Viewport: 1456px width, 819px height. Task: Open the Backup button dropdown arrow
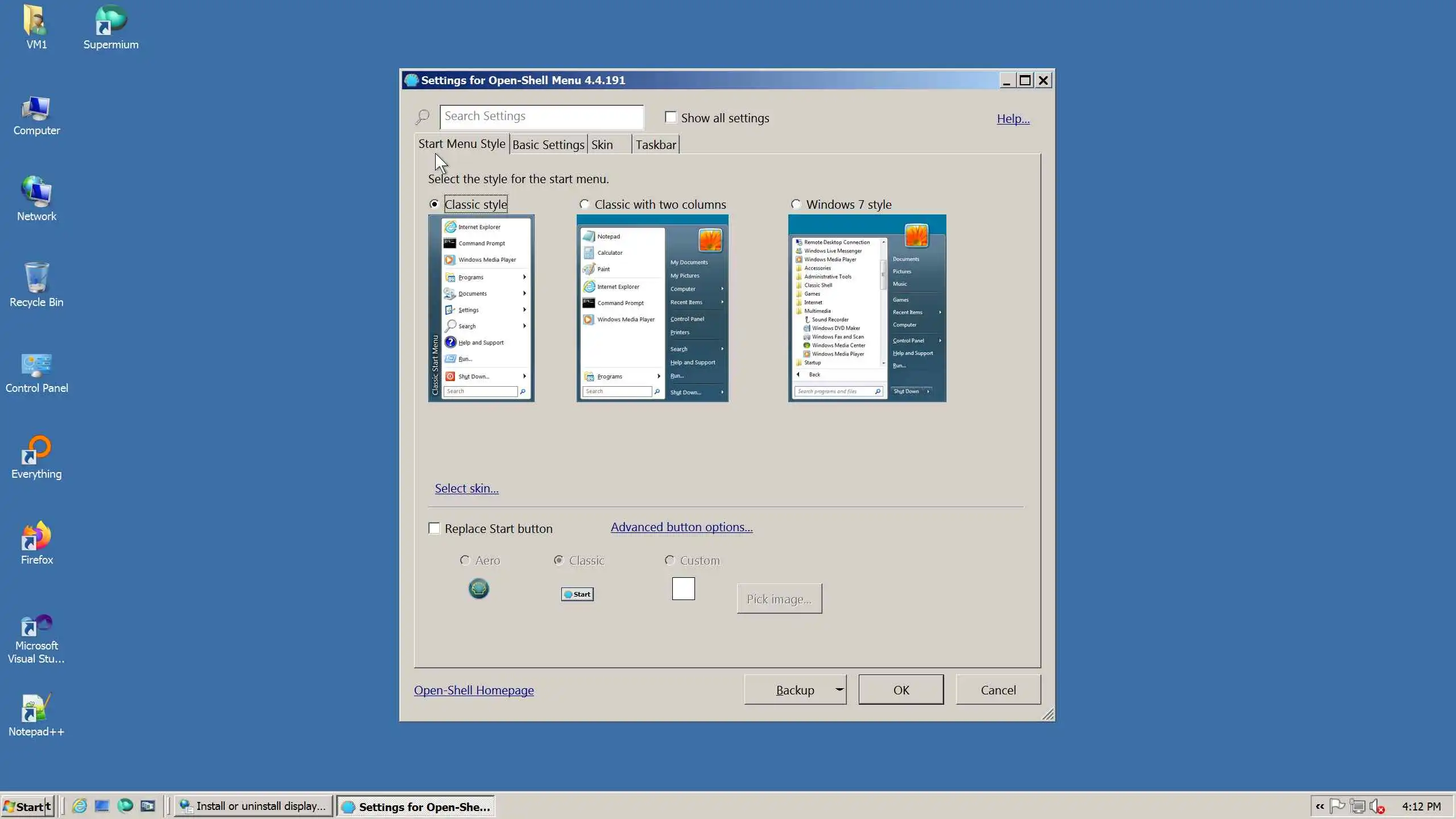839,689
